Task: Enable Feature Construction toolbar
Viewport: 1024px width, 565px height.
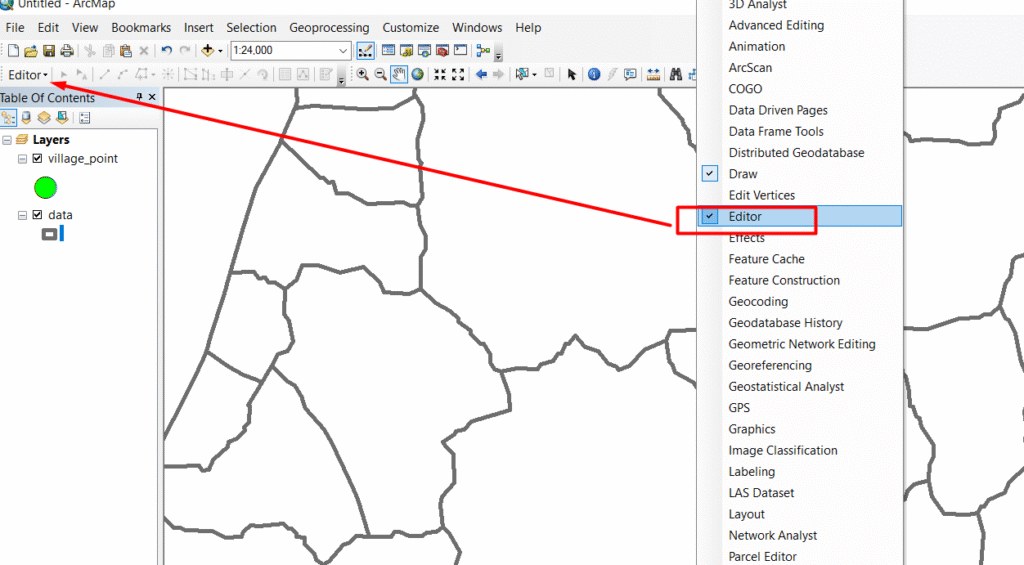Action: point(801,280)
